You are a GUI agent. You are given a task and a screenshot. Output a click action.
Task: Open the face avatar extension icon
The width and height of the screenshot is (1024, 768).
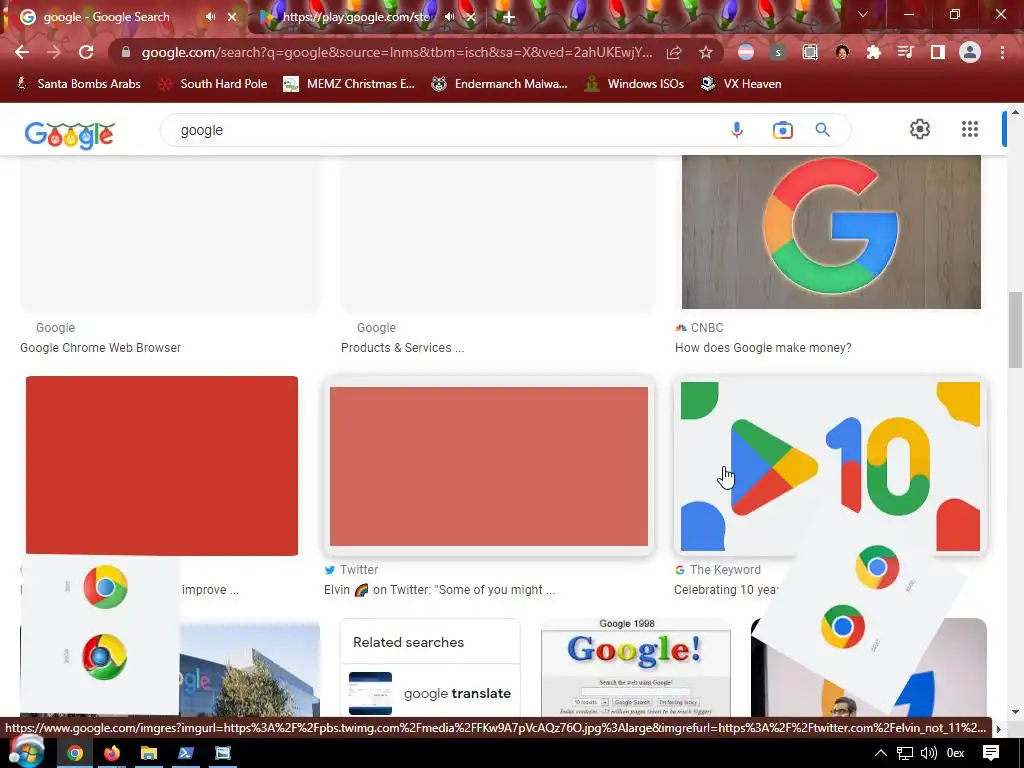tap(842, 52)
